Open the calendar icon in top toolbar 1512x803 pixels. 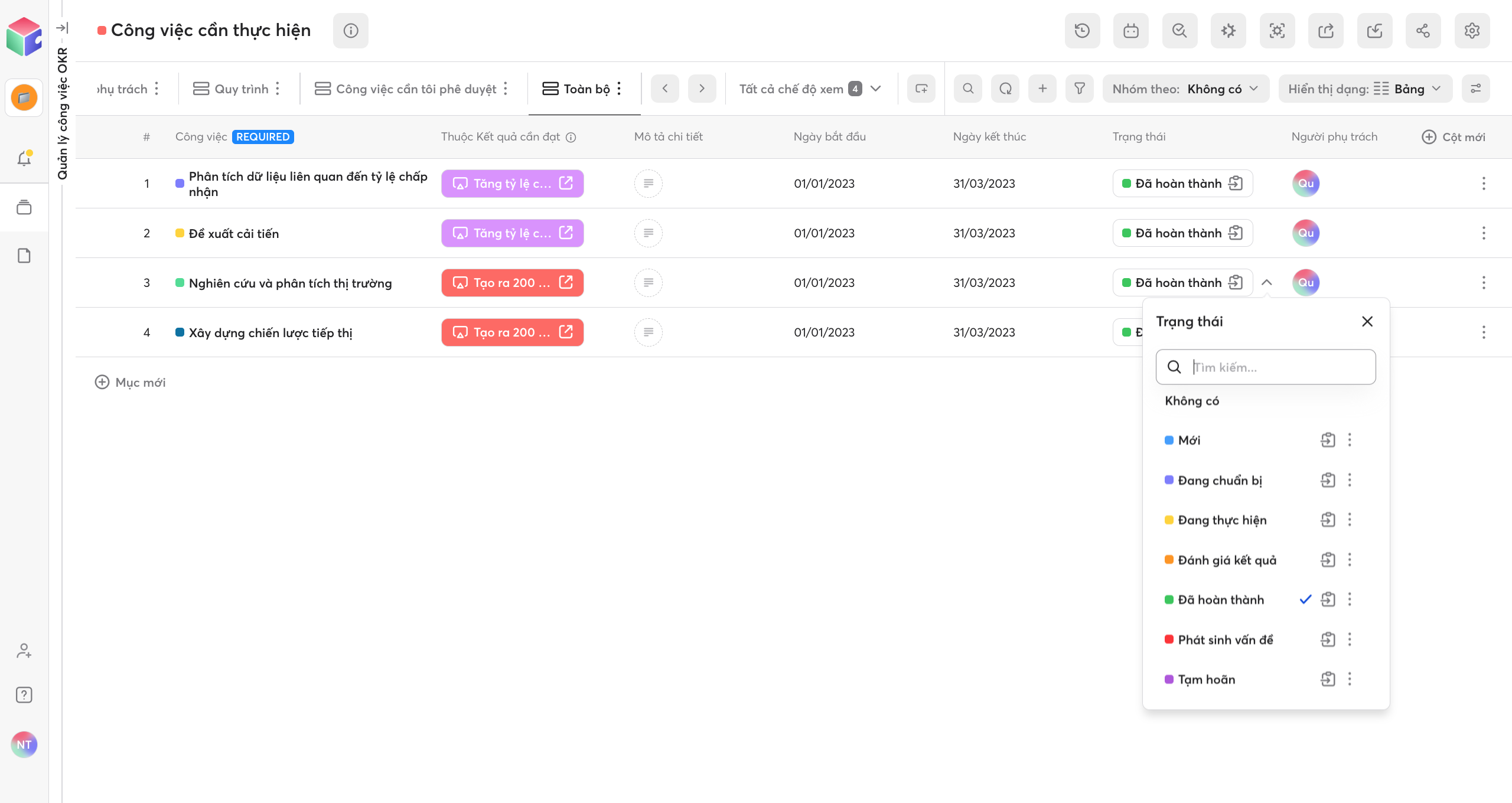[1131, 31]
